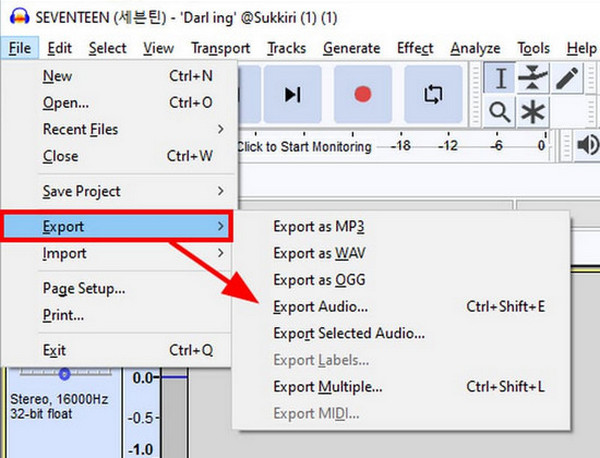Select the Selection (I-beam) tool
The width and height of the screenshot is (600, 458).
(x=500, y=78)
